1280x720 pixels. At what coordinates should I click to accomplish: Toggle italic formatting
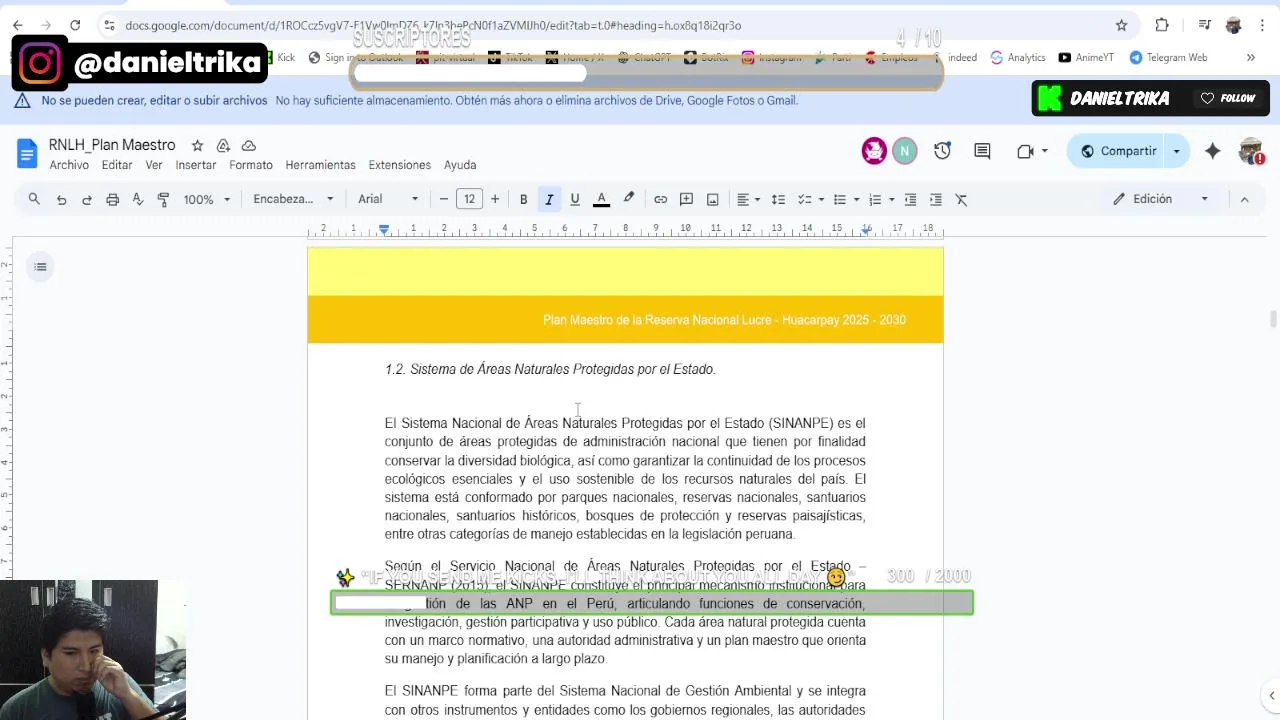pyautogui.click(x=549, y=199)
